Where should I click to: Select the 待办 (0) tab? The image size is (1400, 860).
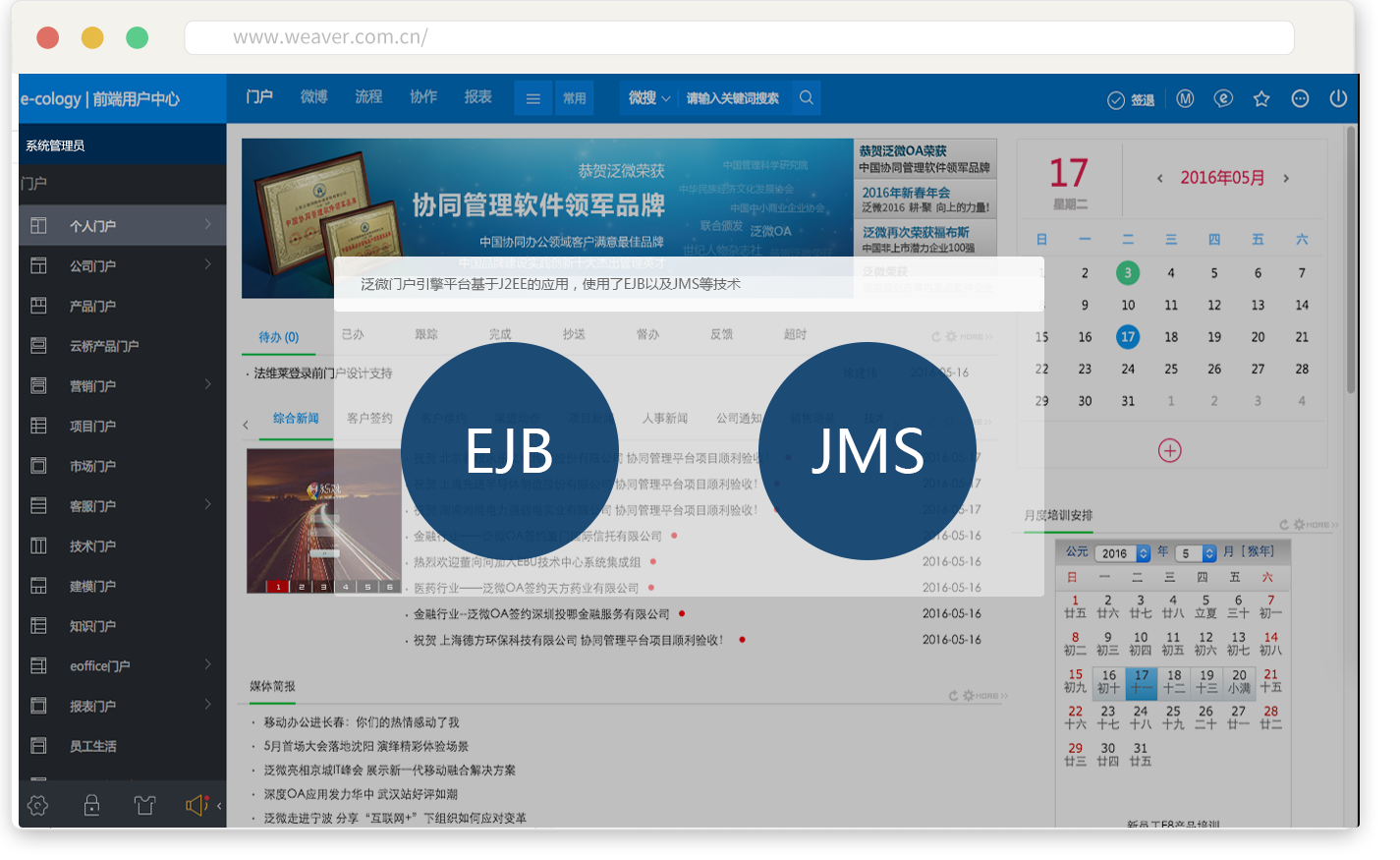pos(278,337)
